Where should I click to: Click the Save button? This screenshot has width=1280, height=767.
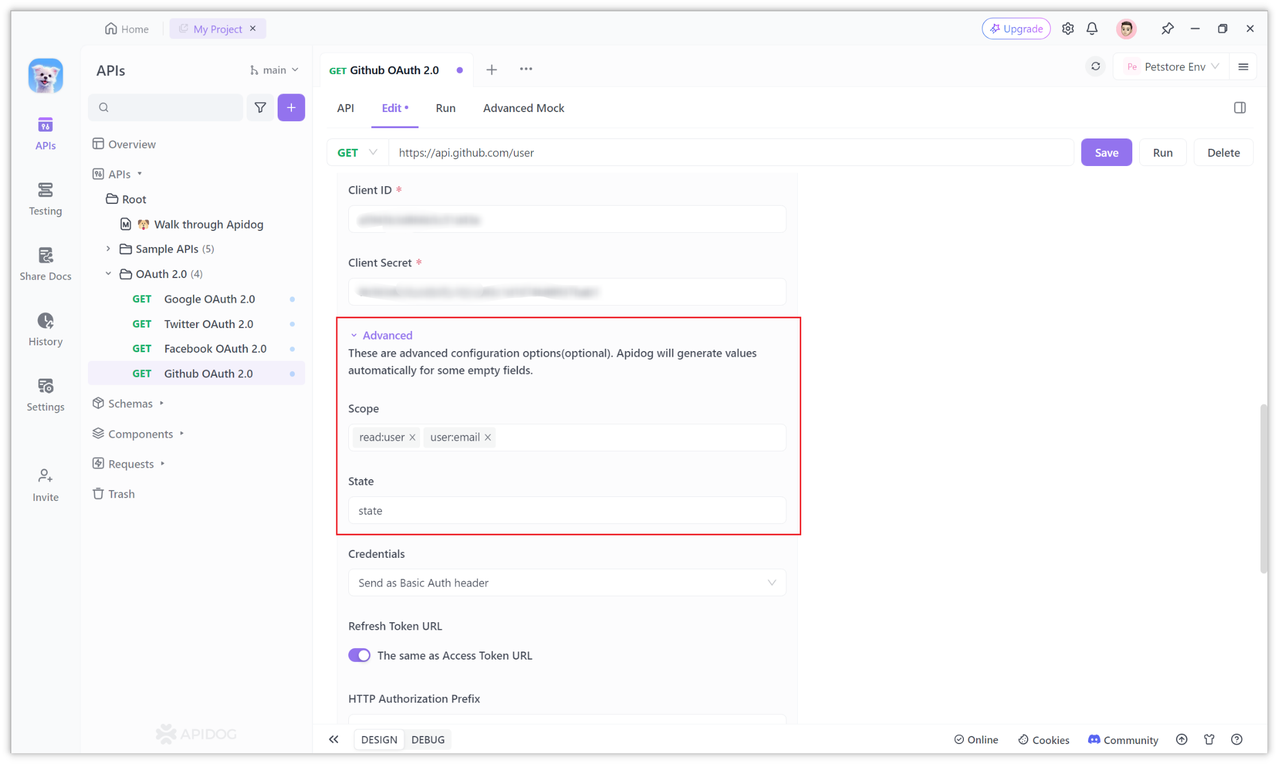[x=1106, y=153]
